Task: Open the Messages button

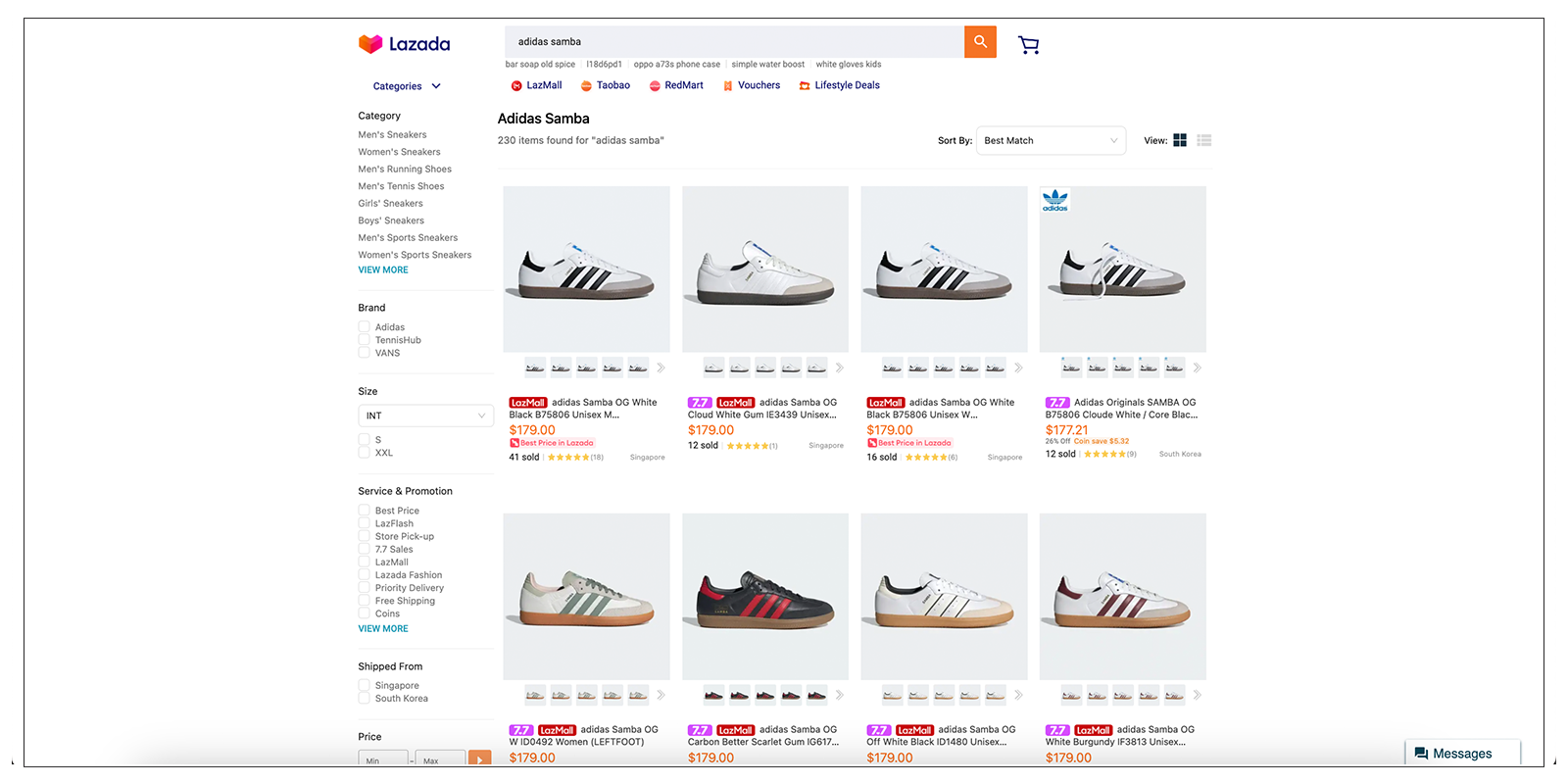Action: (1462, 754)
